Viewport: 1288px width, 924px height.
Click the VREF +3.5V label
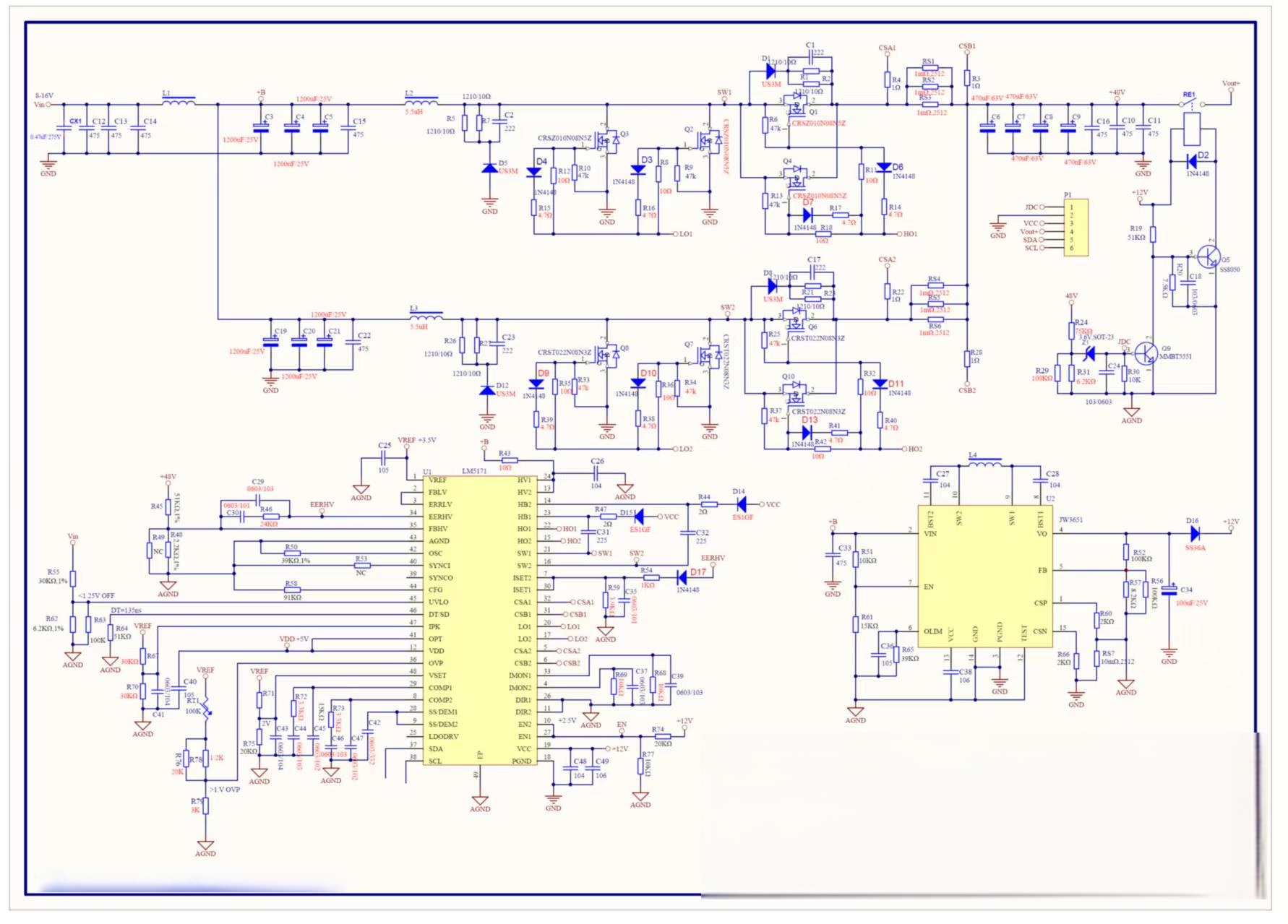(417, 440)
